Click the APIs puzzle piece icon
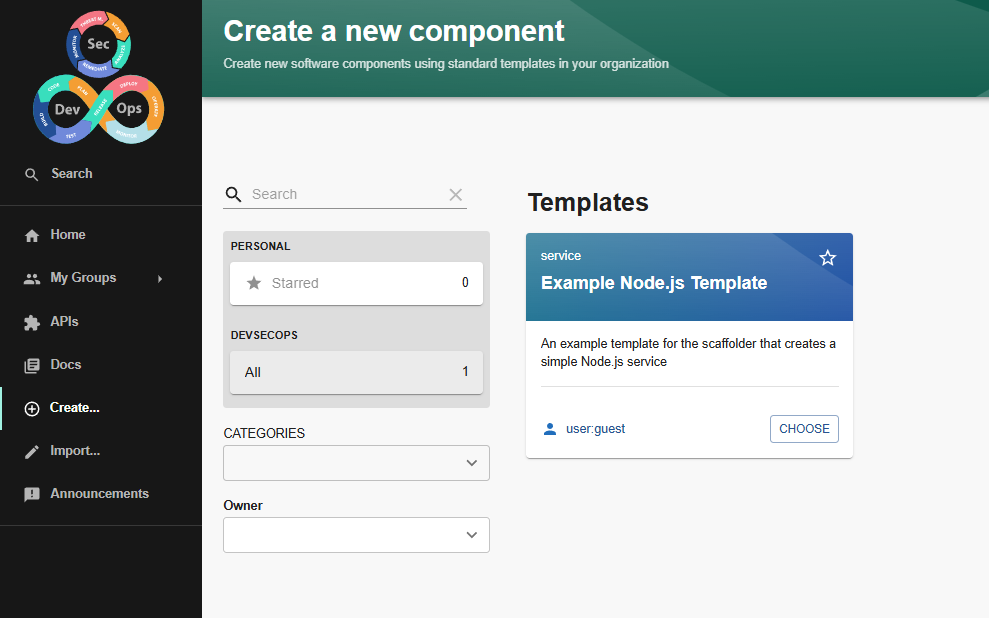The width and height of the screenshot is (989, 618). pos(32,322)
